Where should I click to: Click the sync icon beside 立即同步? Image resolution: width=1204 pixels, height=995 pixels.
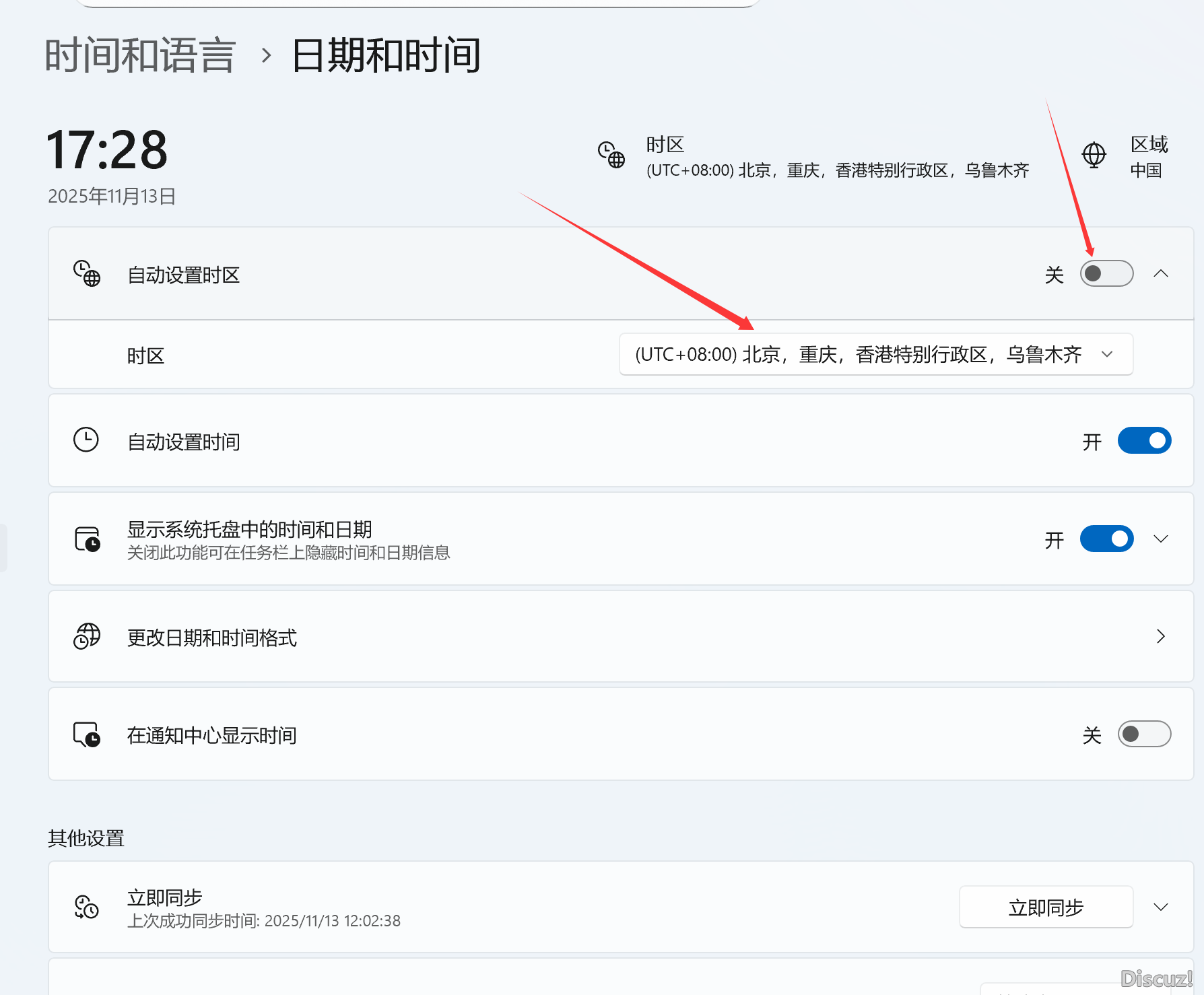[85, 907]
